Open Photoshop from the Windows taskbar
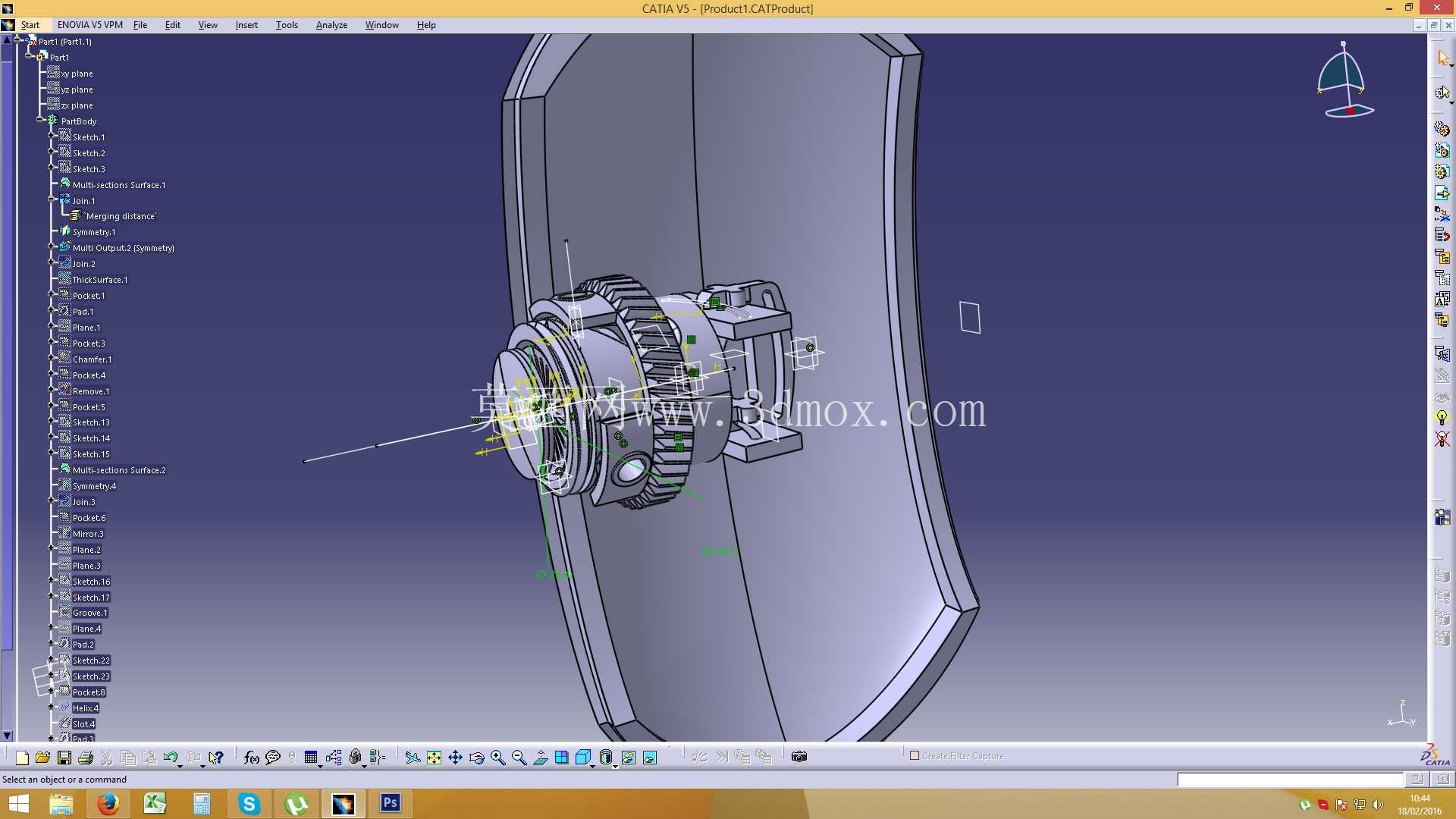Viewport: 1456px width, 819px height. click(x=391, y=804)
